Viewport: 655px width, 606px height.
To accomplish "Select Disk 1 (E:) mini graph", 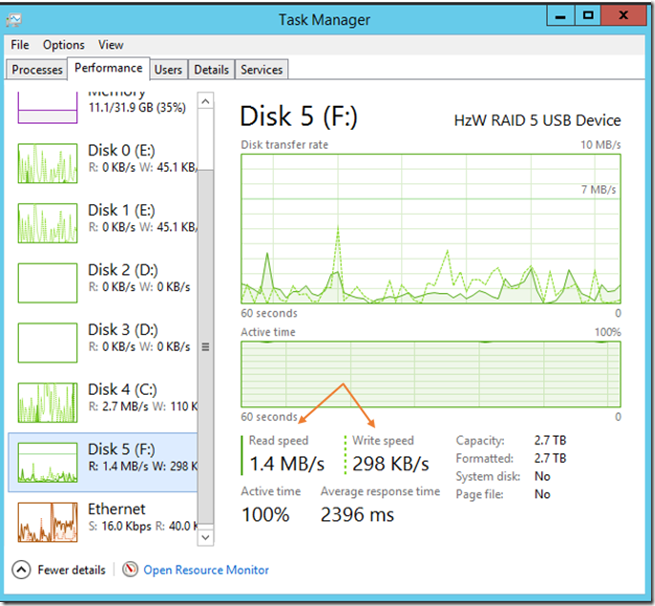I will [x=48, y=223].
